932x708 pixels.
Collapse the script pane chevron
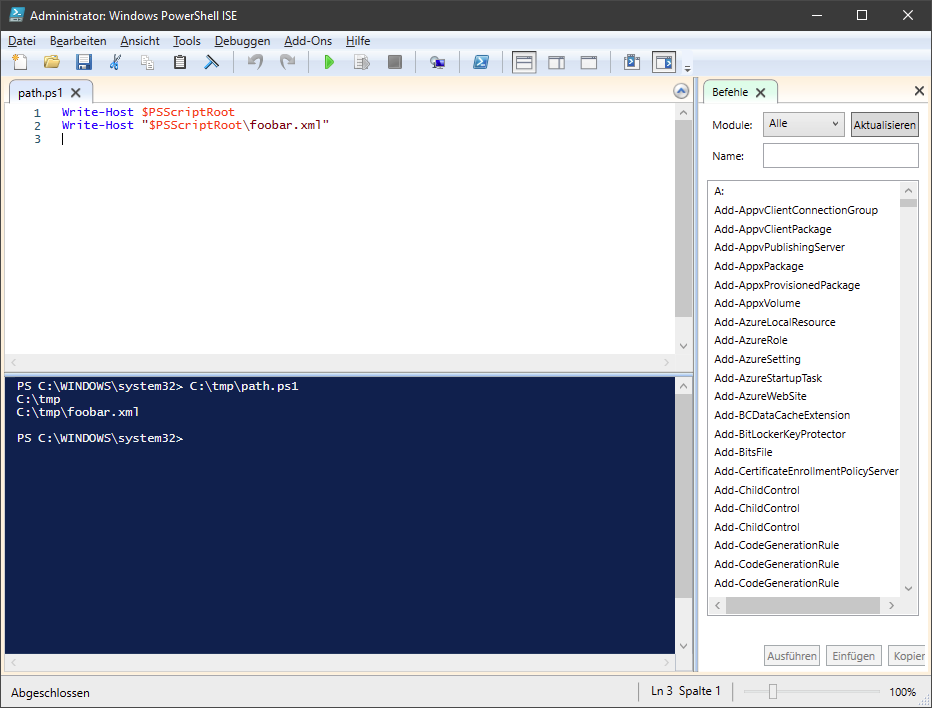681,91
